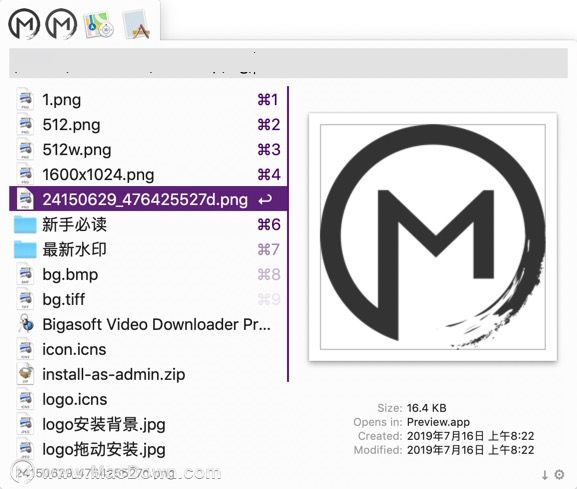Image resolution: width=577 pixels, height=489 pixels.
Task: Select the Bigasoft Video Downloader Pr... entry
Action: pyautogui.click(x=148, y=325)
